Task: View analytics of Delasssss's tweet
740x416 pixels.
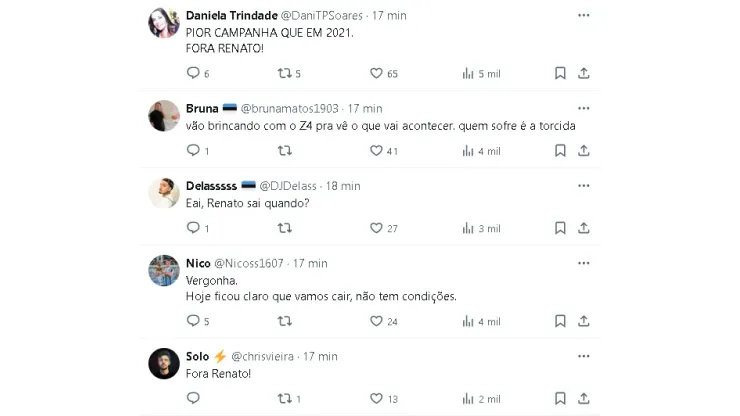Action: point(468,228)
